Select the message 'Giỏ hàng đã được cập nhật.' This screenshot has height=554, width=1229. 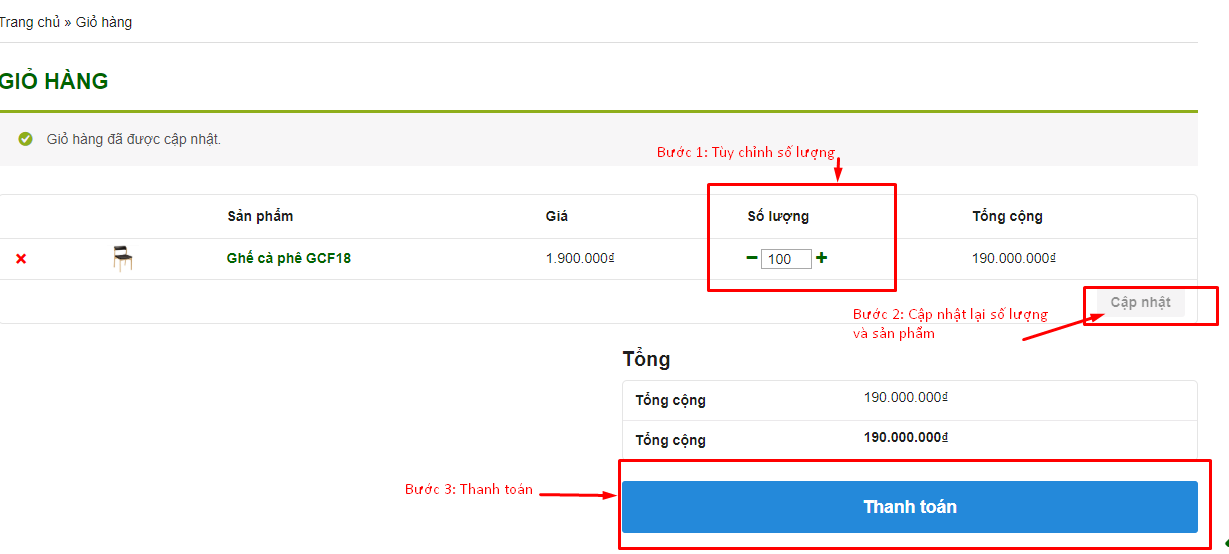pos(134,139)
